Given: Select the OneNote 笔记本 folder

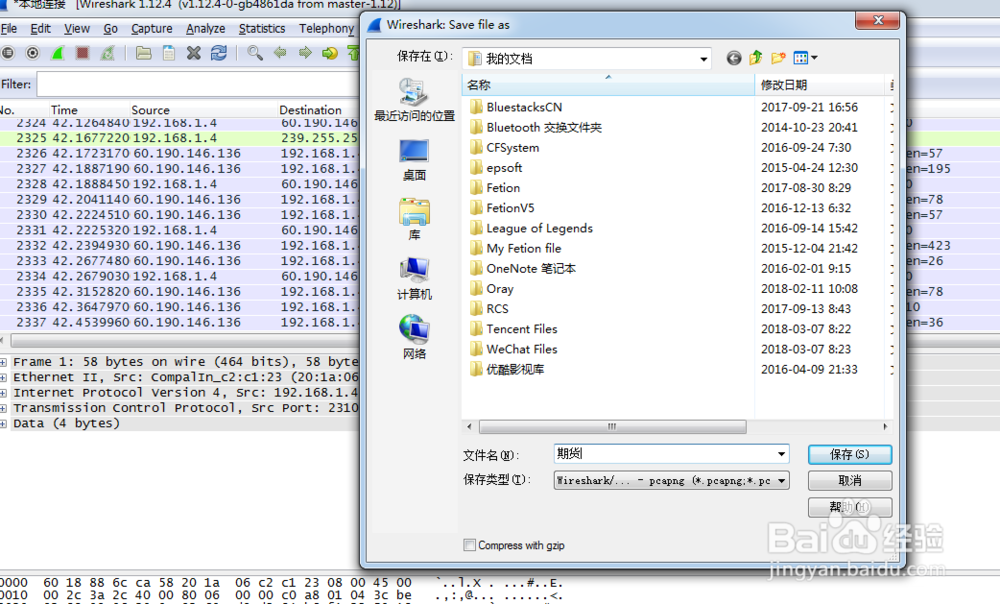Looking at the screenshot, I should pos(523,269).
